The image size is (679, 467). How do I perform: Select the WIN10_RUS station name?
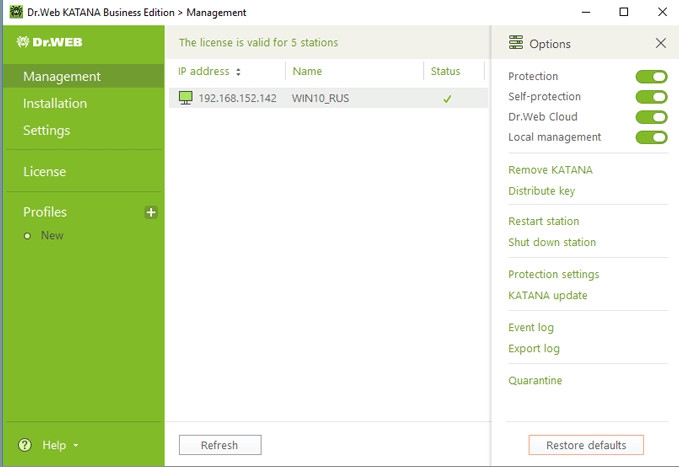320,98
